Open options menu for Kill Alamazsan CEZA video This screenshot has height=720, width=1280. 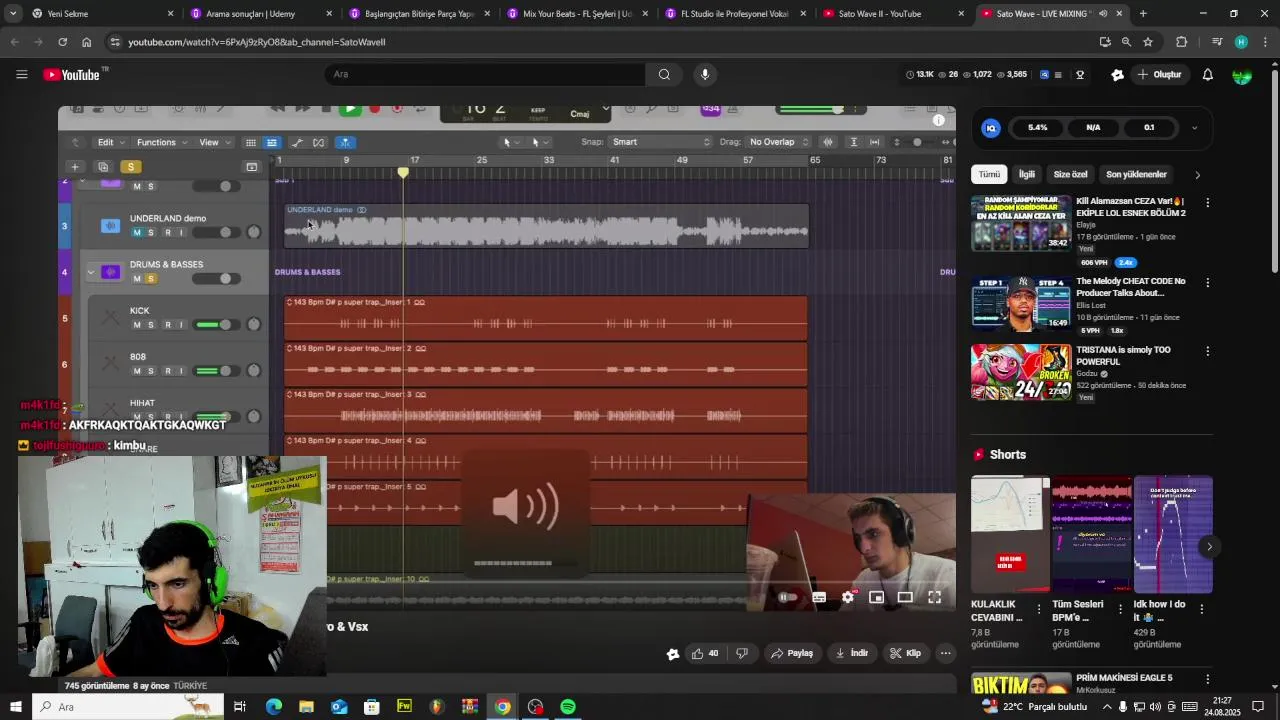pos(1207,203)
